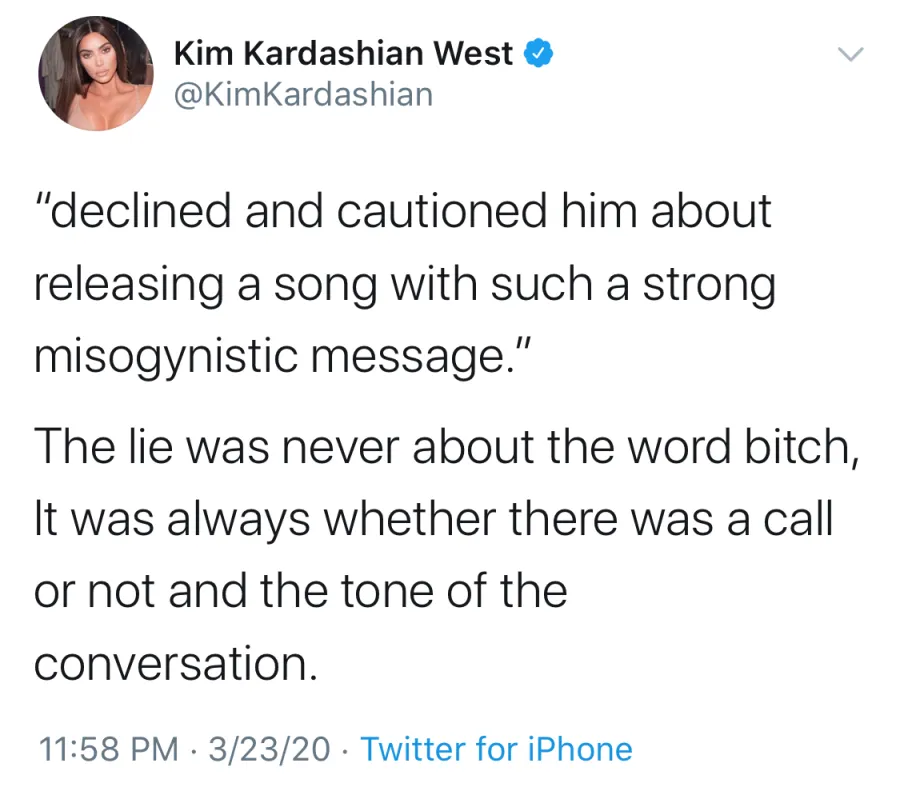The height and width of the screenshot is (791, 900).
Task: Click the verification checkmark next to the name
Action: pos(539,54)
